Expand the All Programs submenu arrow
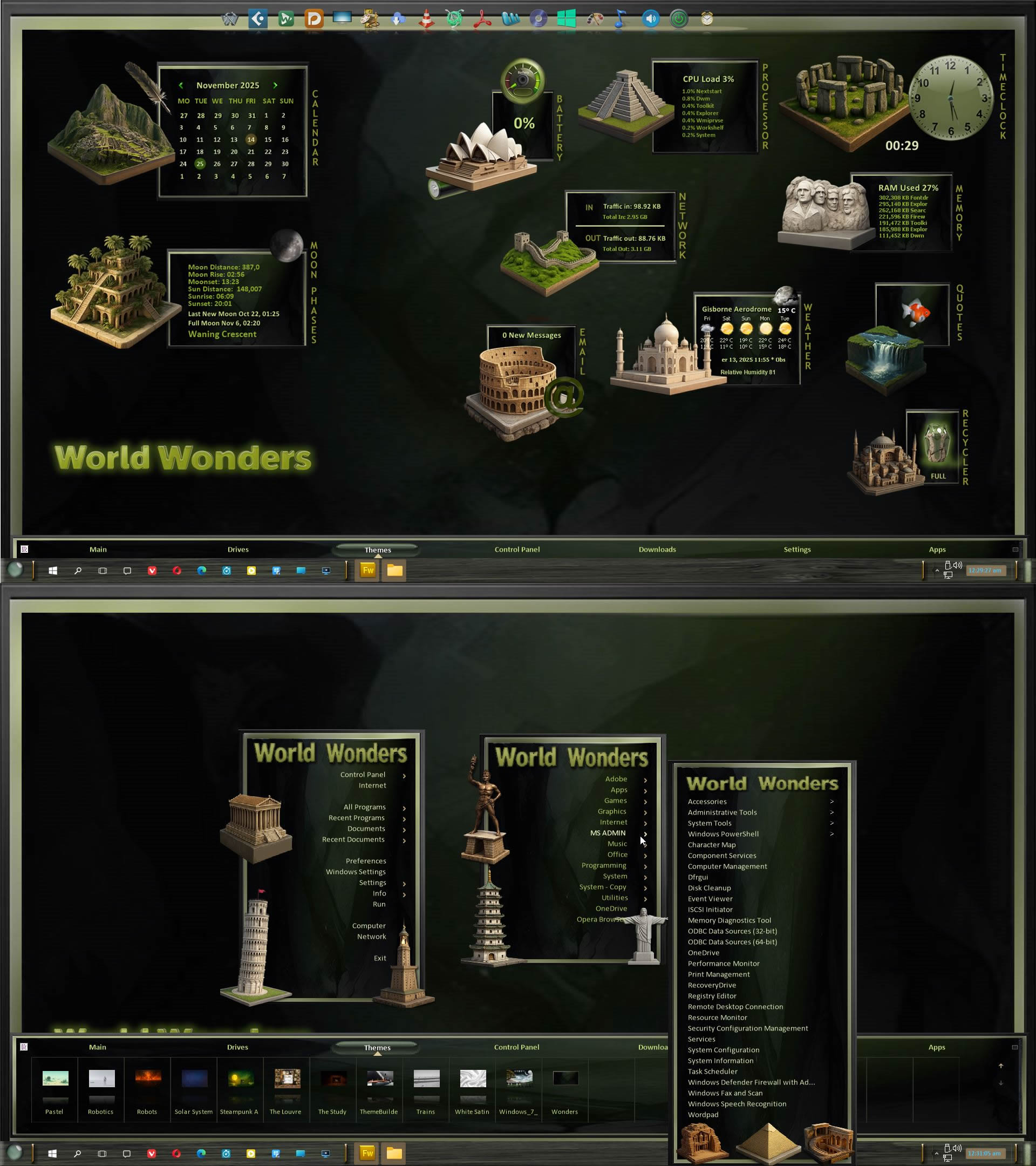 pos(404,808)
